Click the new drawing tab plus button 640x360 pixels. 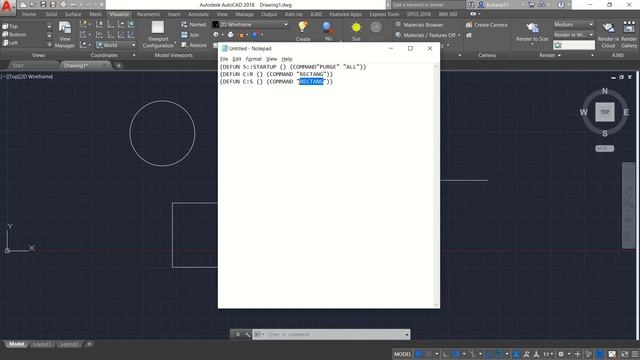point(118,65)
